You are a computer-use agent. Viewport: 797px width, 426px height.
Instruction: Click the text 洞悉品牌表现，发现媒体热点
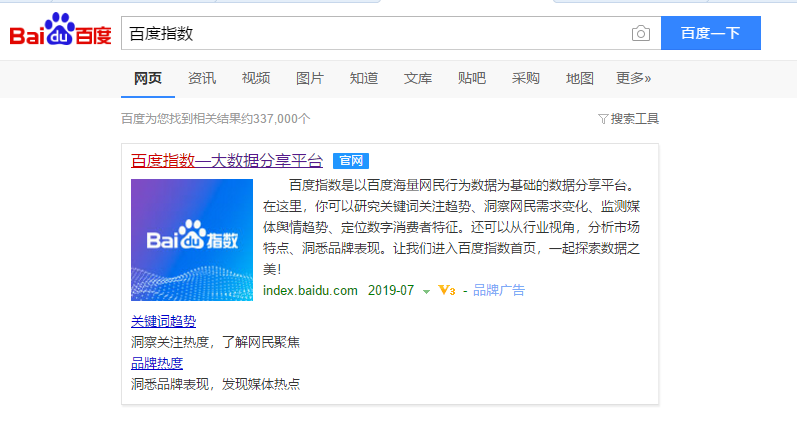click(216, 384)
